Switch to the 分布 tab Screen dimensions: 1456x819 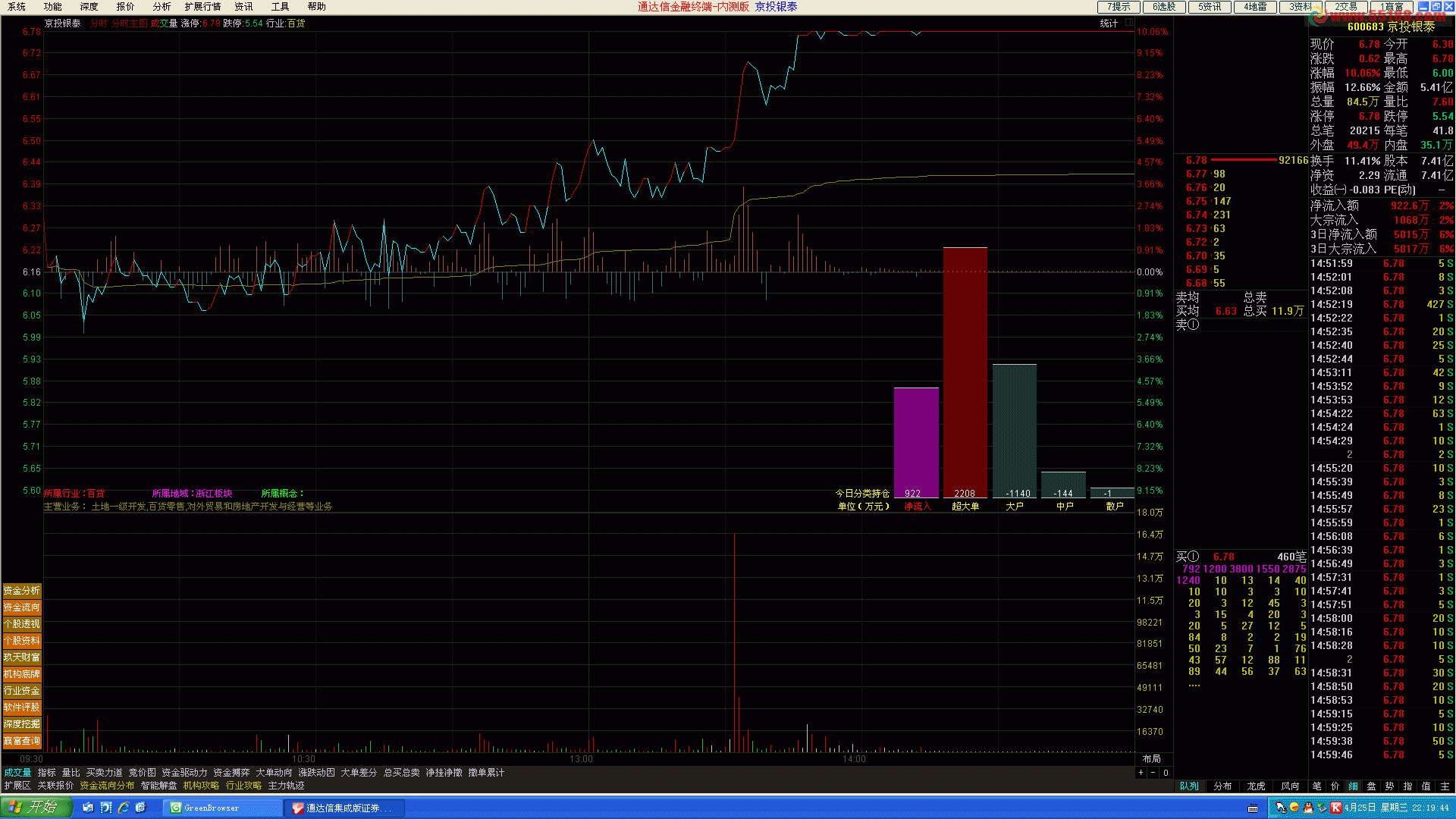pos(1223,786)
